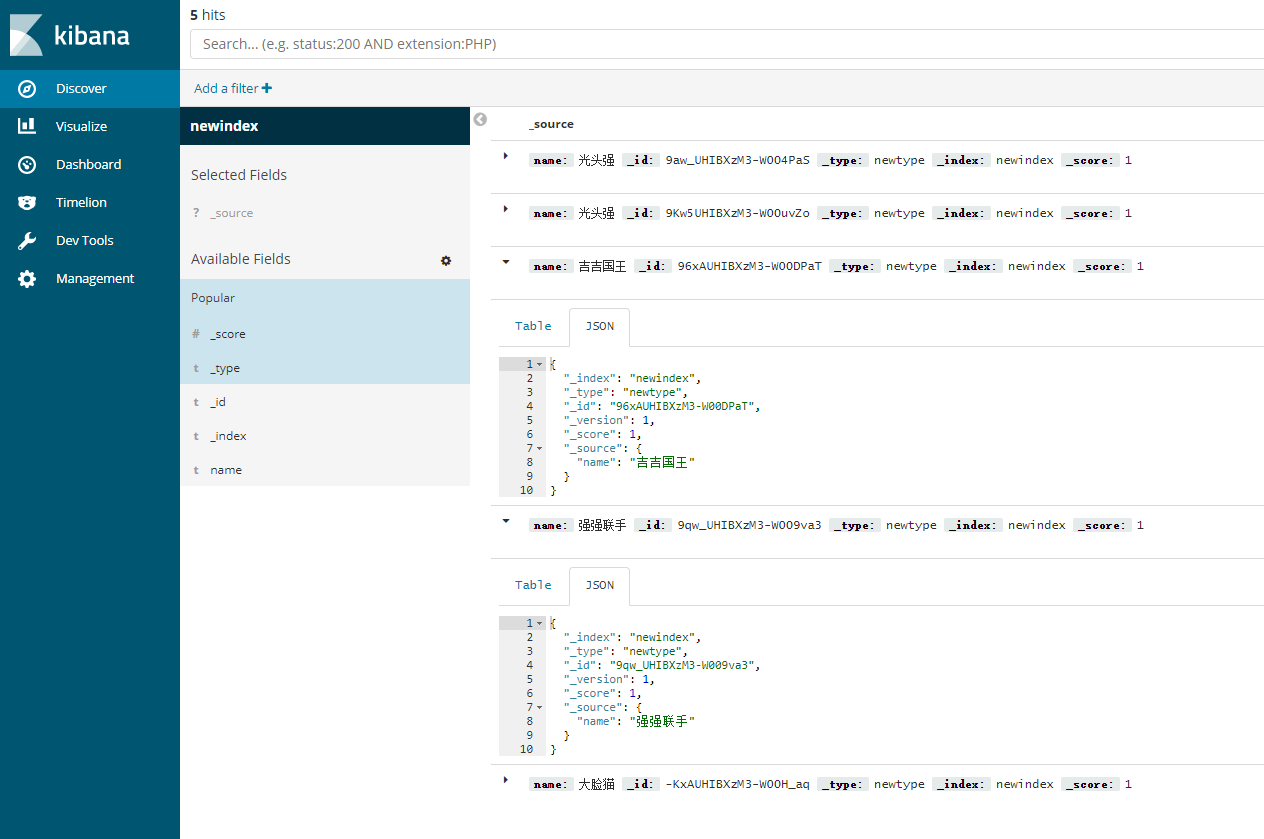Click the "_id" line in 强强联手 JSON
The image size is (1264, 839).
[662, 665]
